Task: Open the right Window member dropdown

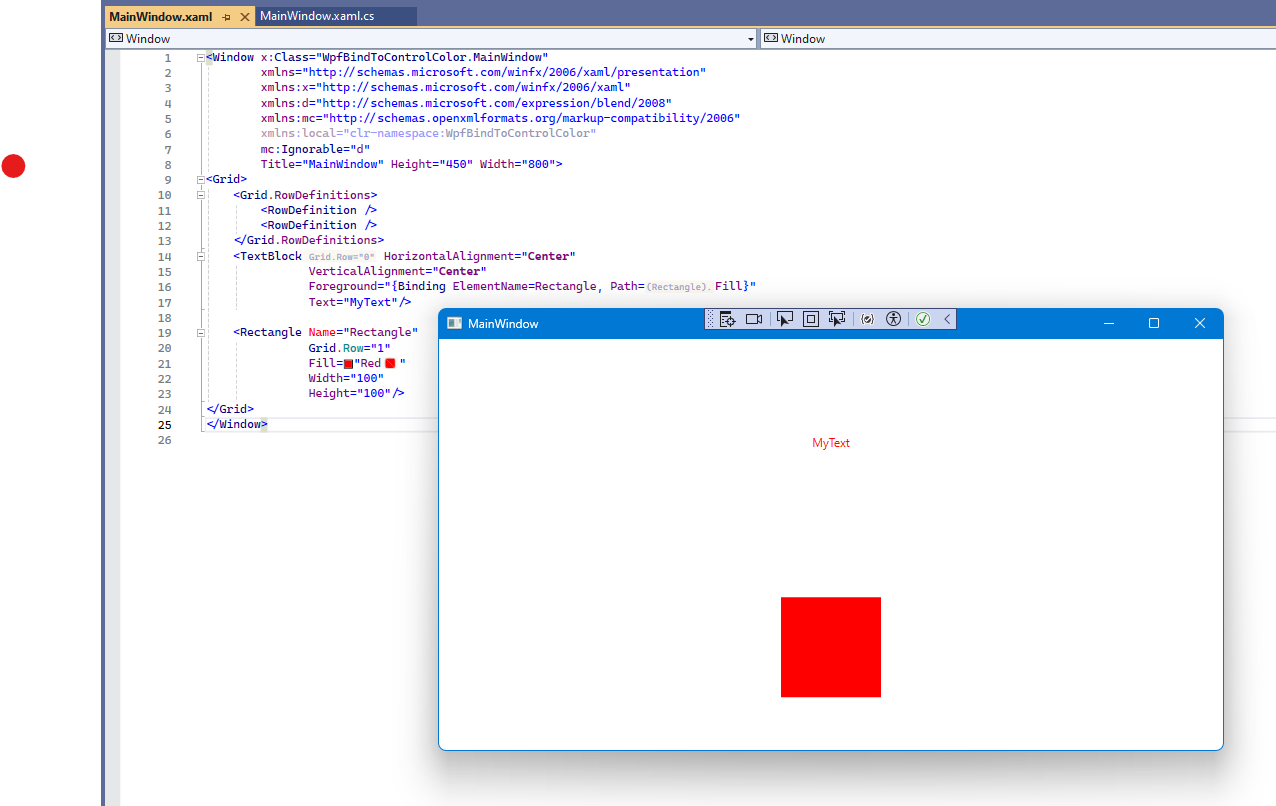Action: click(x=1018, y=39)
